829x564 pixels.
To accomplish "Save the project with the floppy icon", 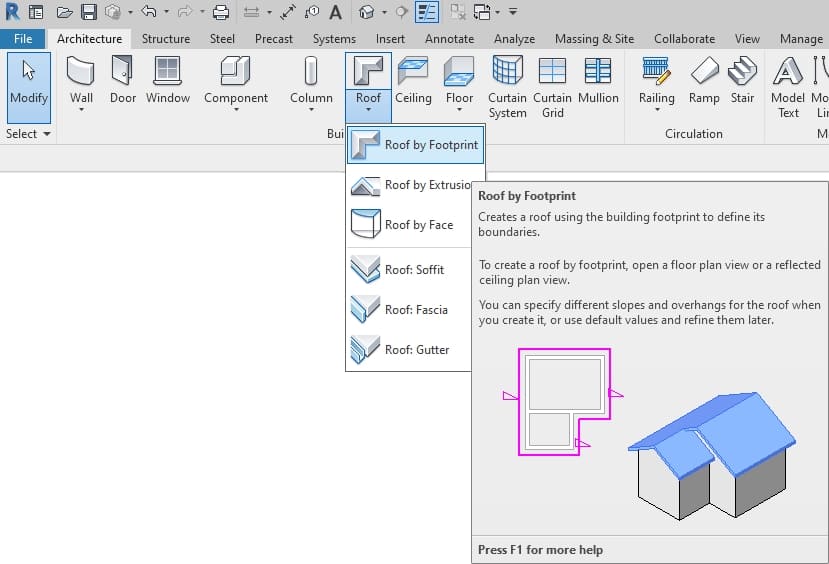I will click(89, 12).
